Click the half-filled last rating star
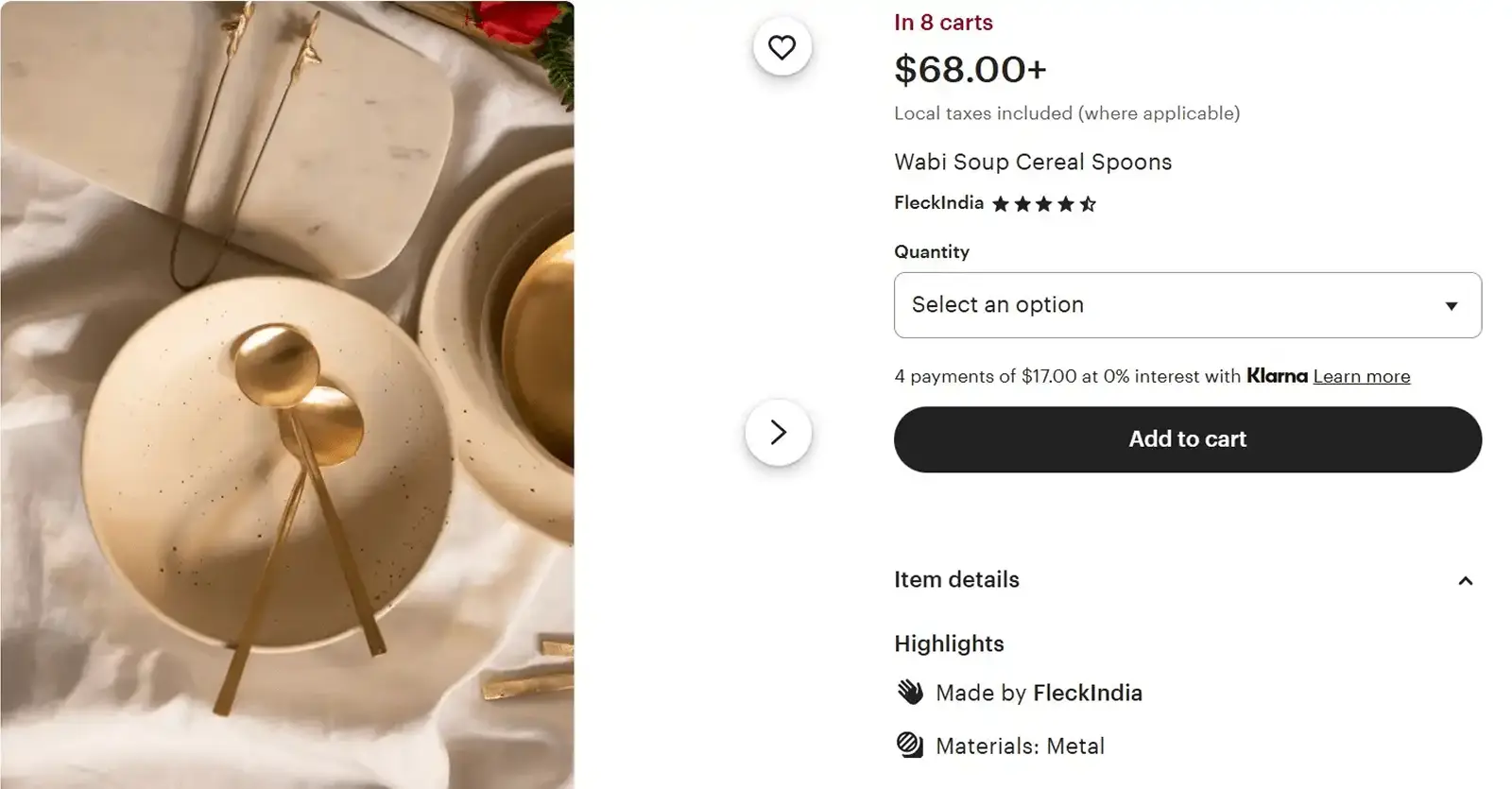 (1089, 202)
